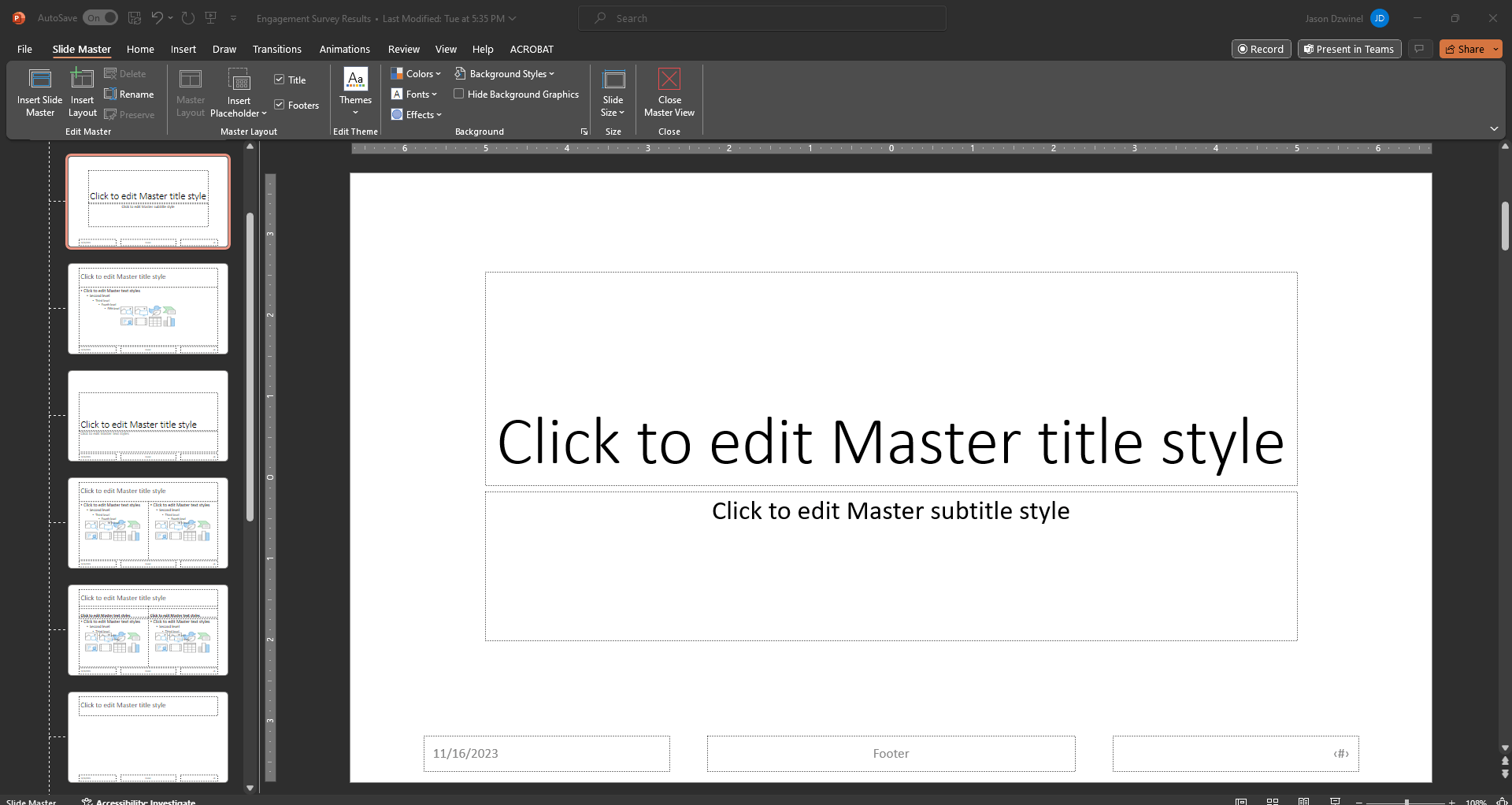Select the Title Only layout thumbnail
This screenshot has height=805, width=1512.
[148, 737]
